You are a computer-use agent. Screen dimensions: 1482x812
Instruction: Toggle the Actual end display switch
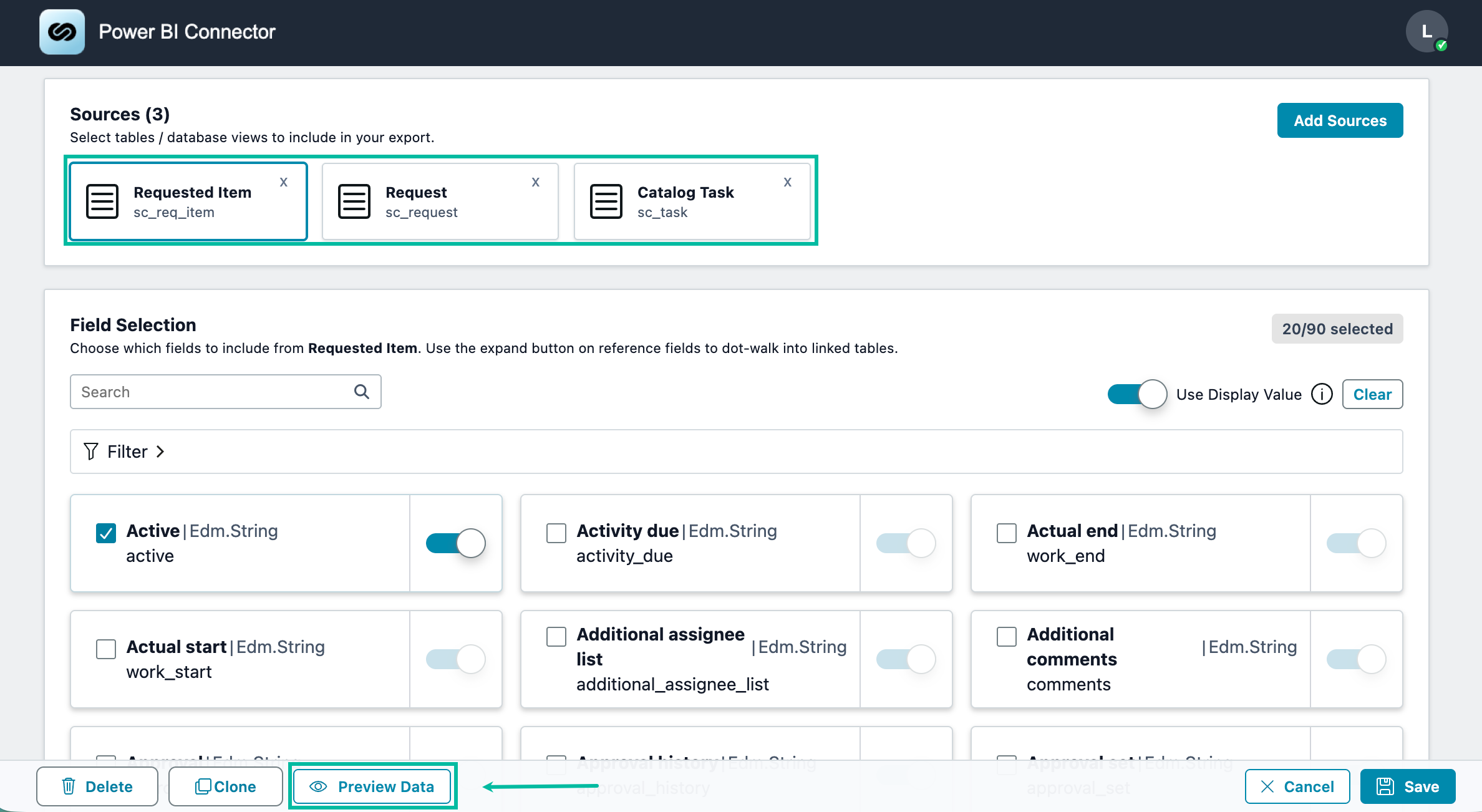pyautogui.click(x=1357, y=543)
